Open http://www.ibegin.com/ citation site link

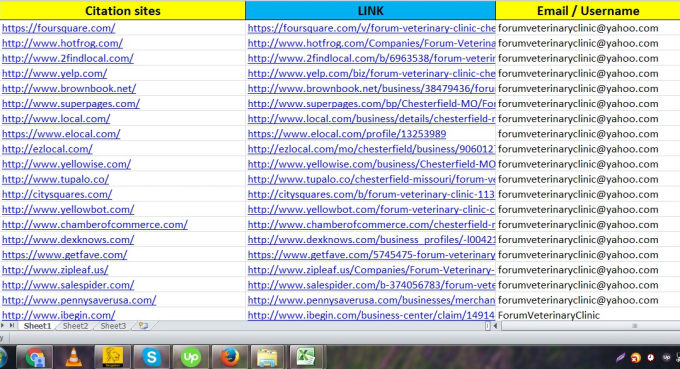pyautogui.click(x=59, y=315)
